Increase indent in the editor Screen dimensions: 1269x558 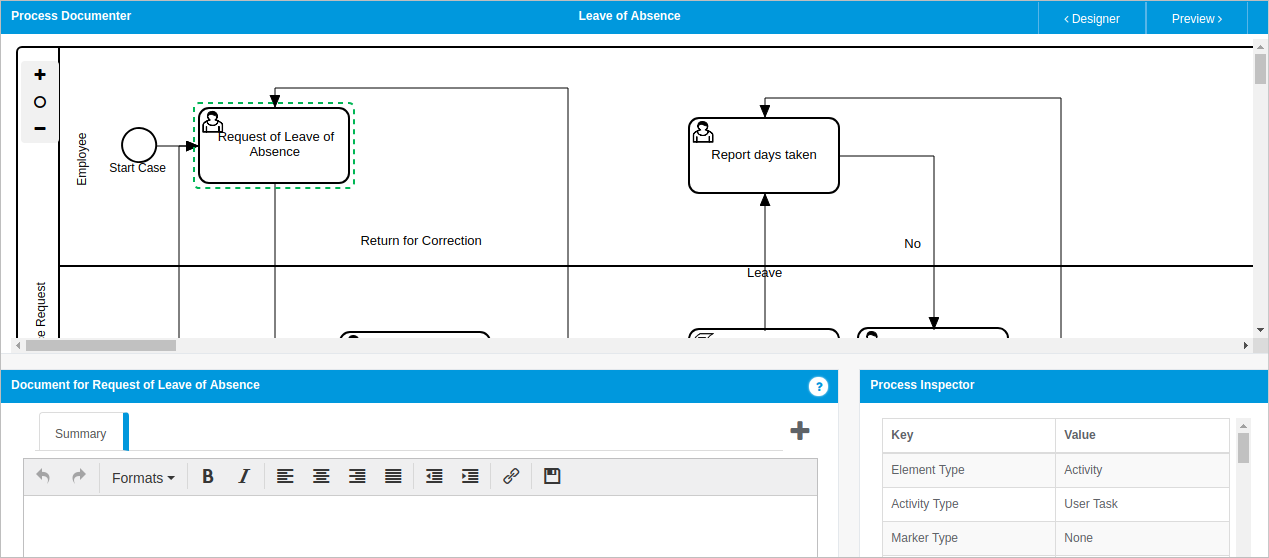tap(470, 477)
